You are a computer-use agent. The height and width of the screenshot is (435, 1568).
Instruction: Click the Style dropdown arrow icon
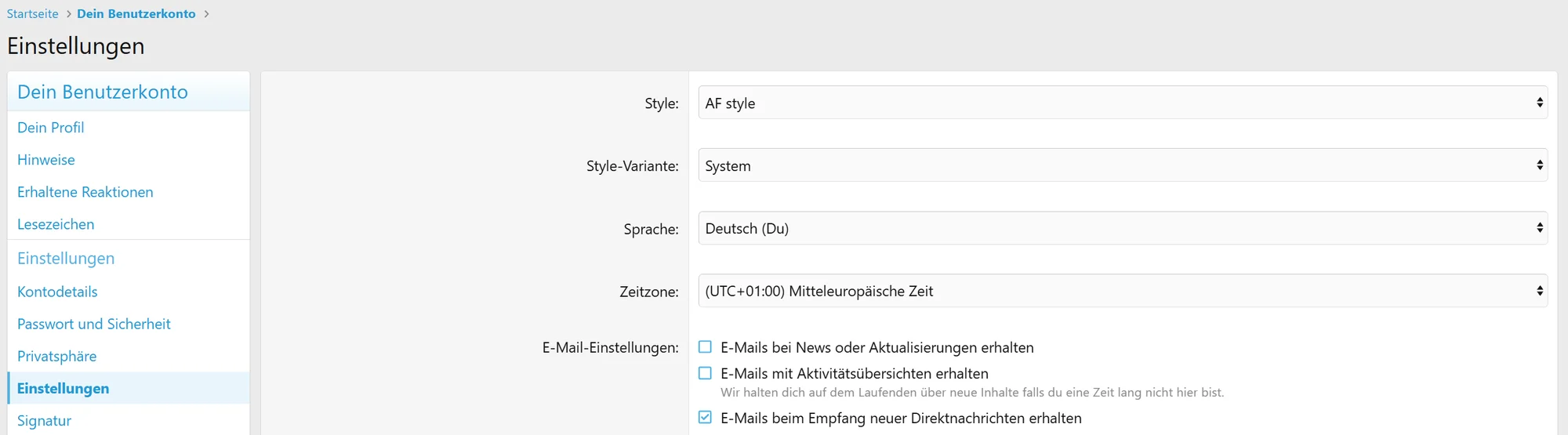tap(1540, 103)
